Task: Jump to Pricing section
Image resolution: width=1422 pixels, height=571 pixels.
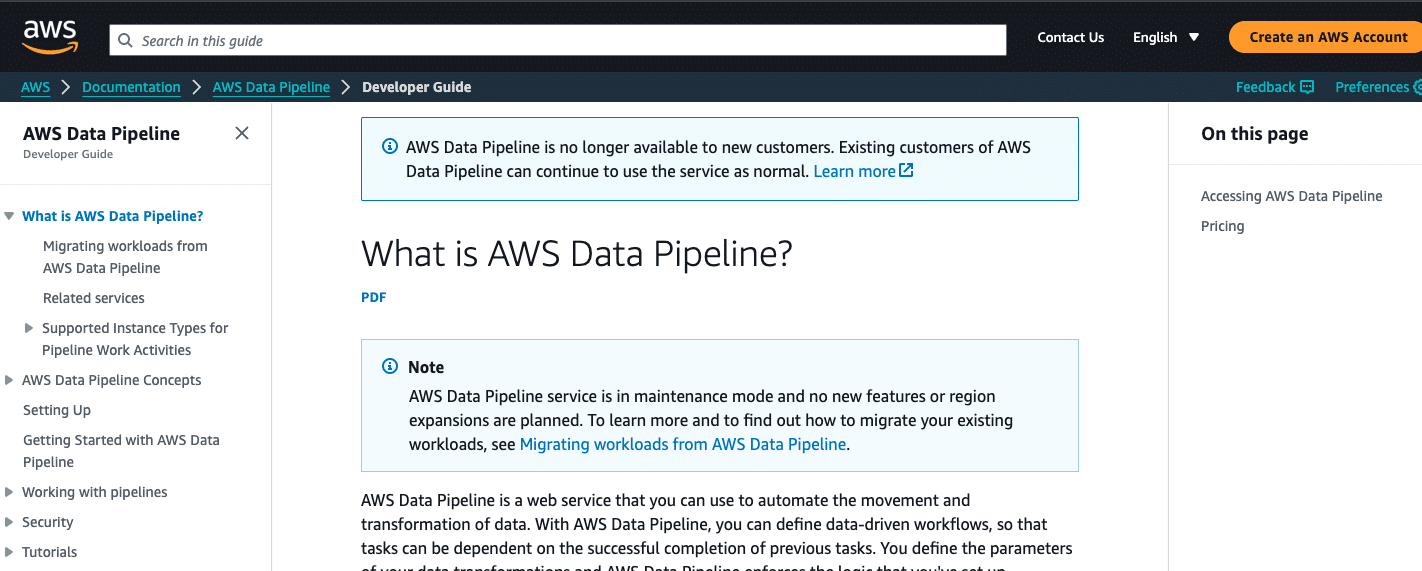Action: pyautogui.click(x=1222, y=226)
